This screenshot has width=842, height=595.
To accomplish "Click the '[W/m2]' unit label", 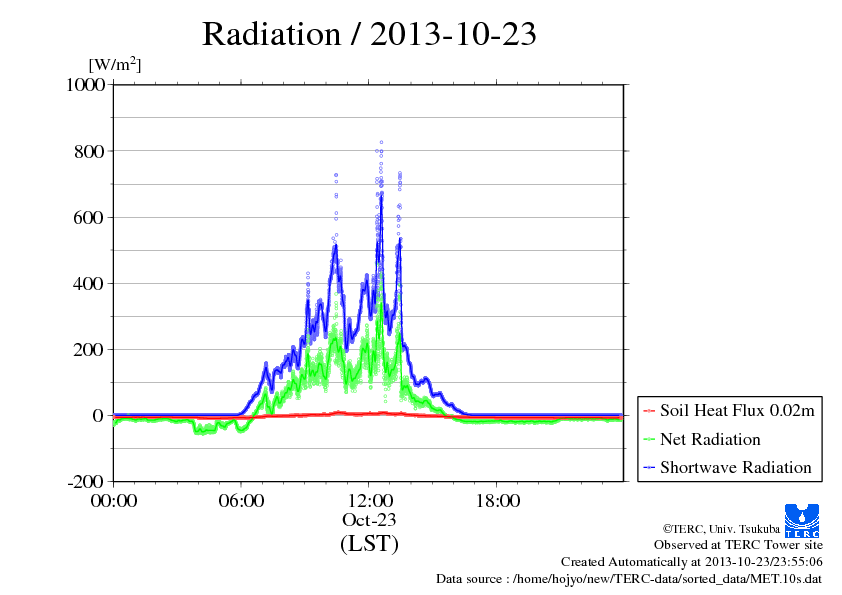I will (x=115, y=64).
